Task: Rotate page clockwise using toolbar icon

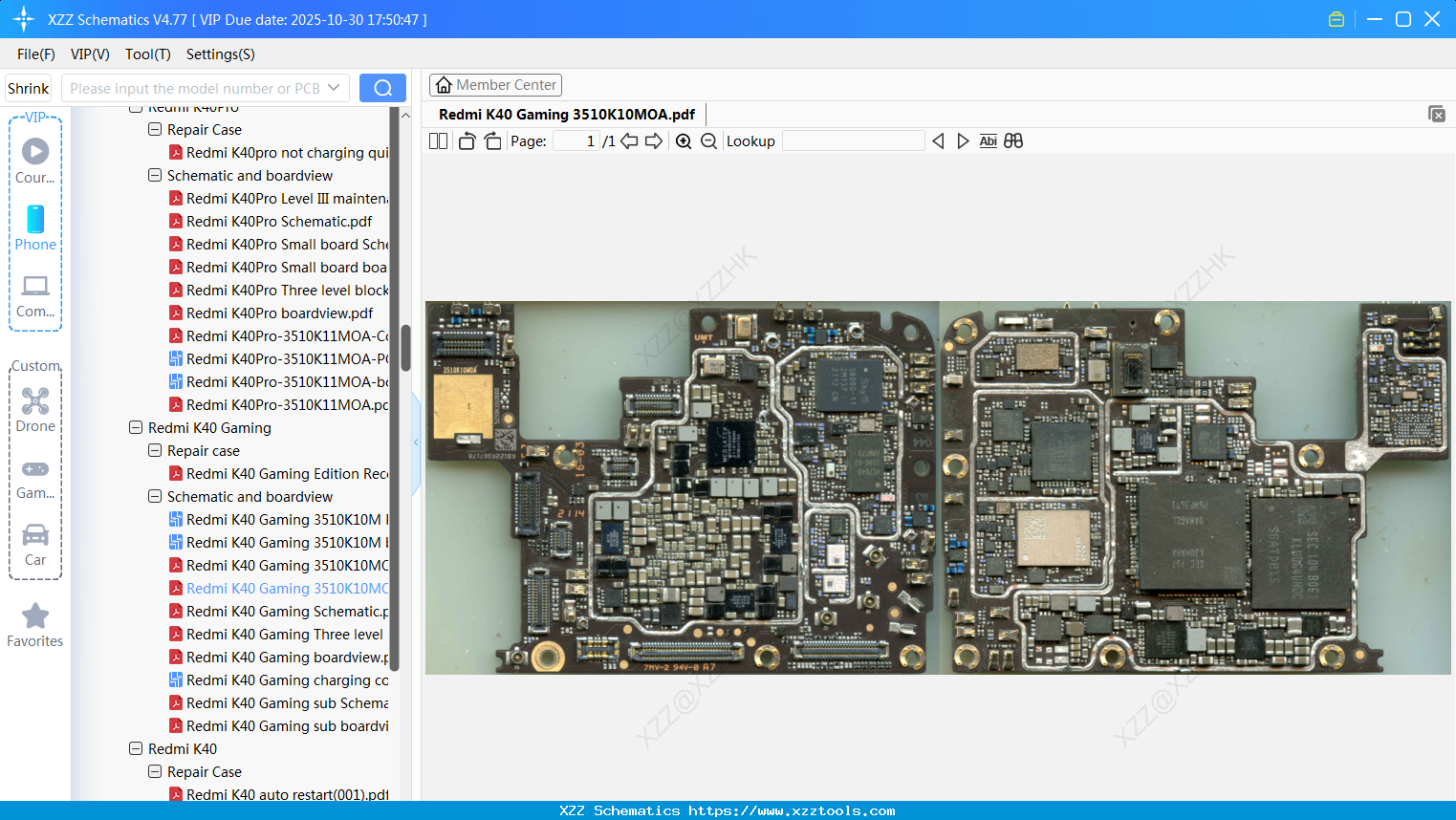Action: 492,141
